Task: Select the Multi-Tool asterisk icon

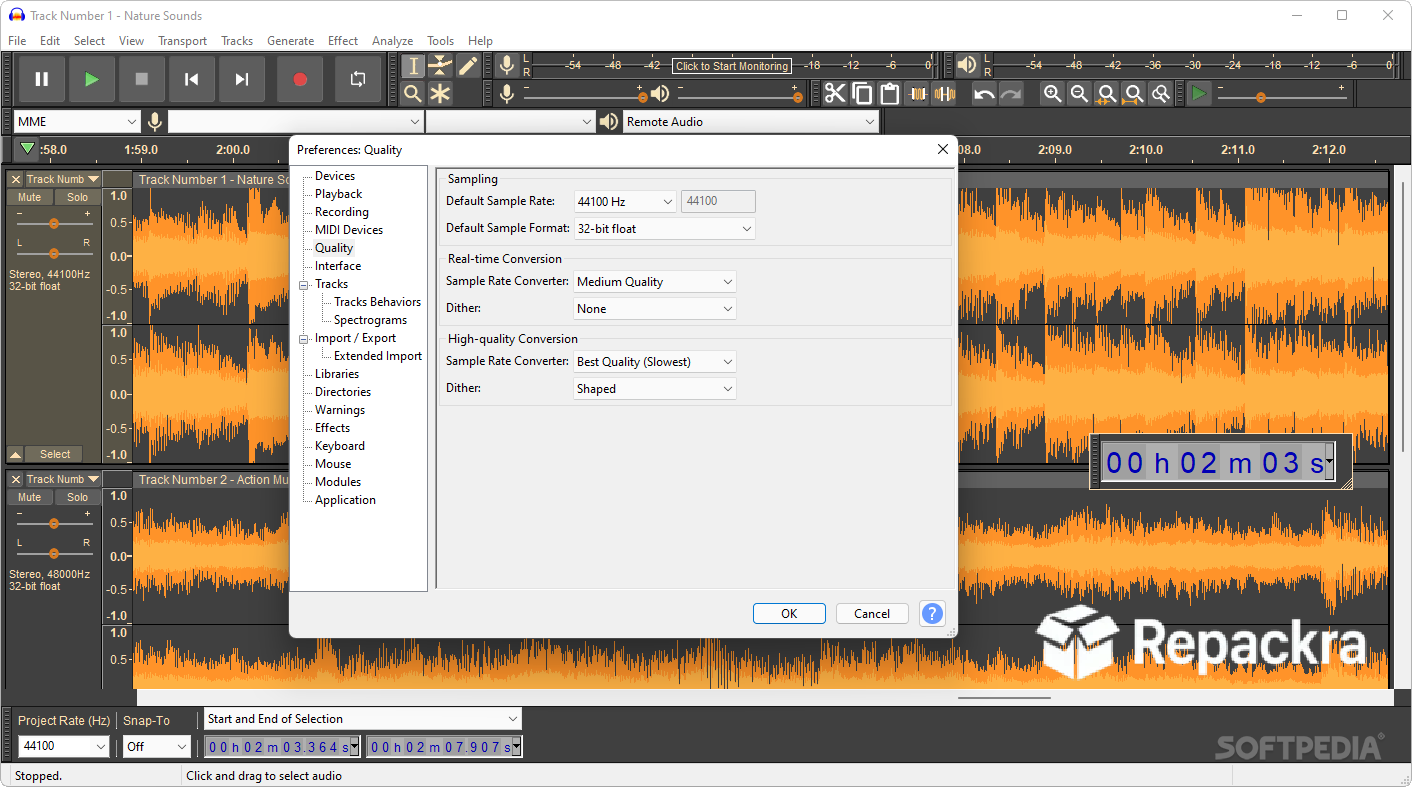Action: [440, 94]
